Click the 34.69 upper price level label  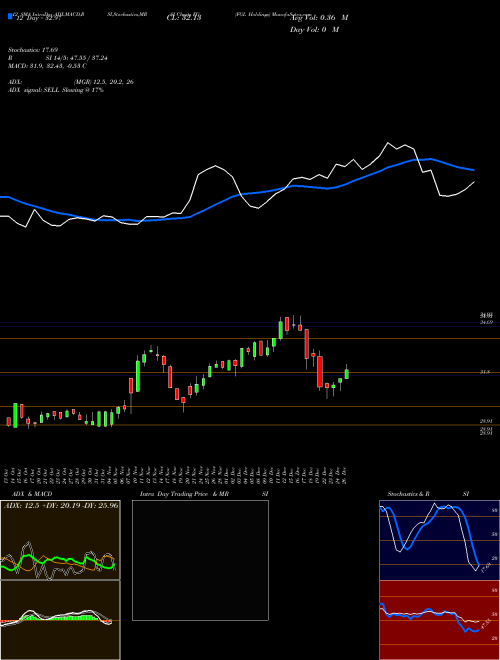point(486,322)
